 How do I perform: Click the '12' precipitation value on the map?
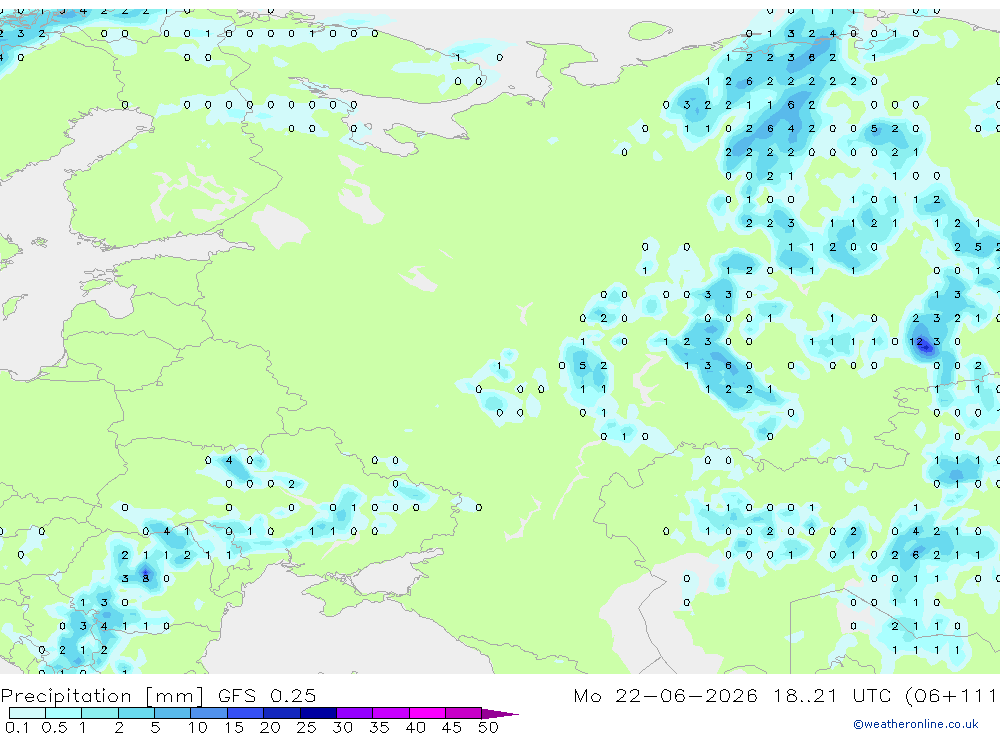click(916, 342)
